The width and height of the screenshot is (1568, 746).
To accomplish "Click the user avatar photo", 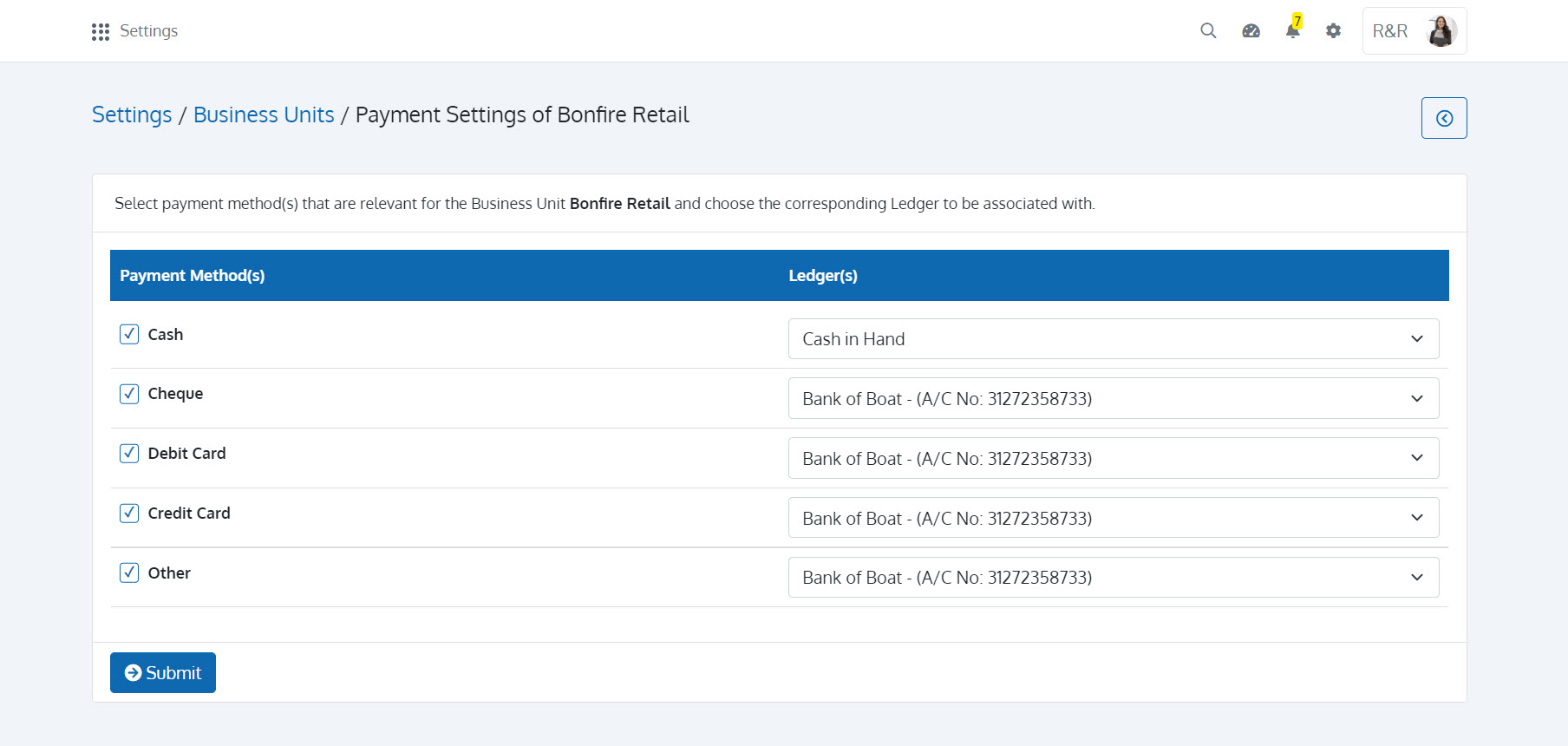I will click(1441, 31).
